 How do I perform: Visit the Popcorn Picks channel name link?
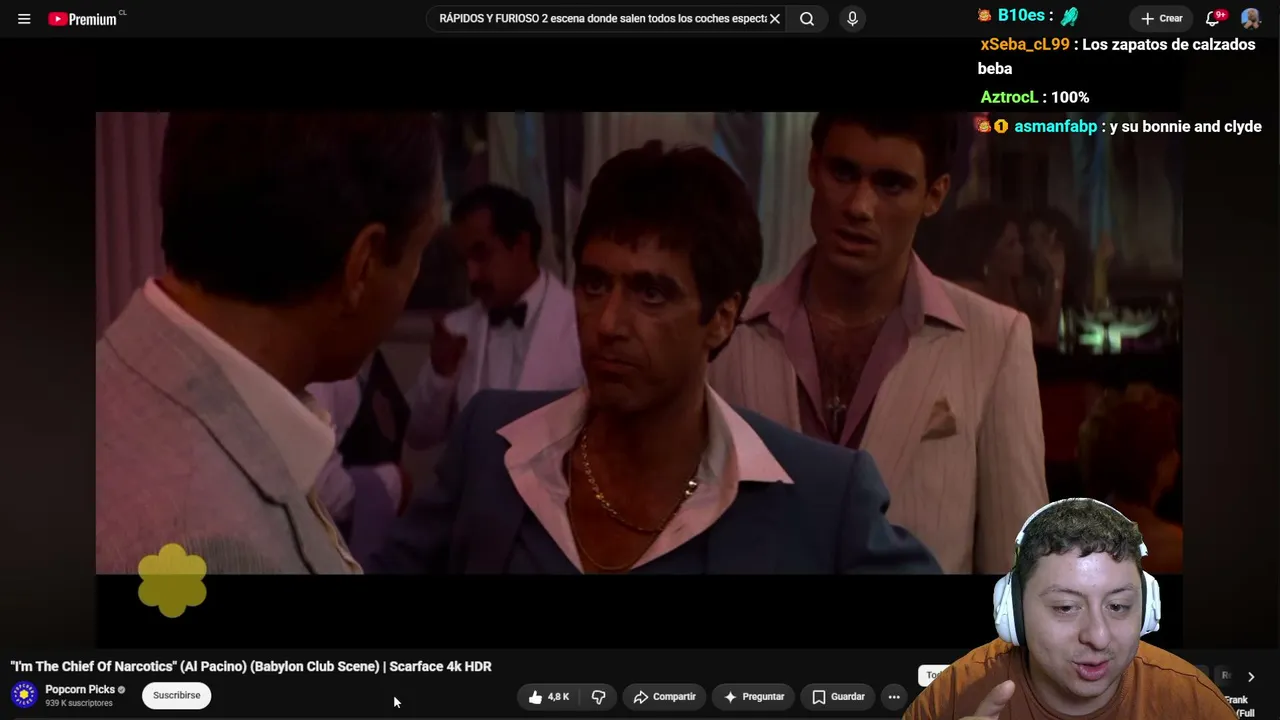tap(80, 689)
